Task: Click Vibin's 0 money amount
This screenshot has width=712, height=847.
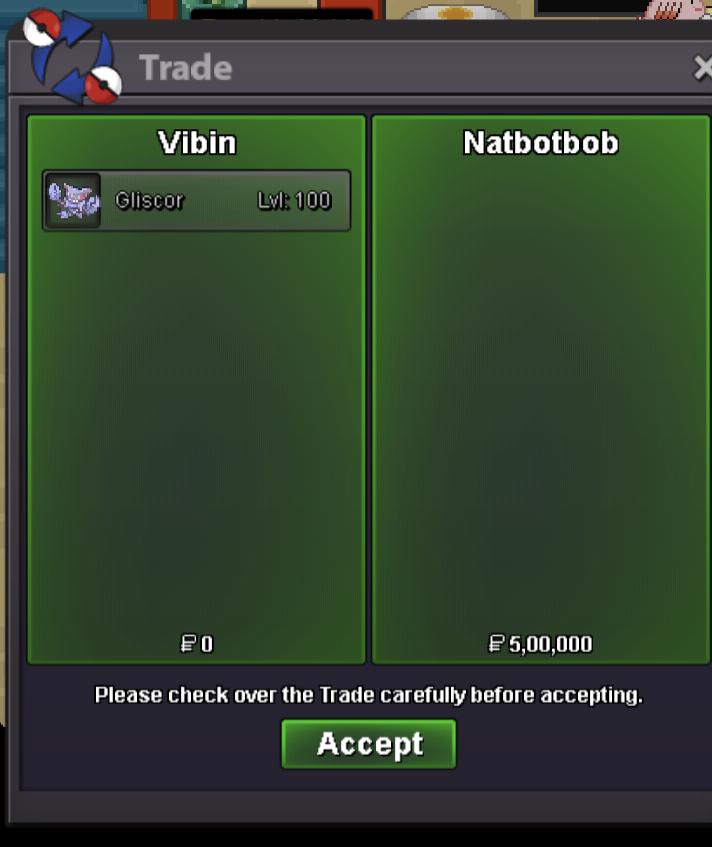Action: [x=207, y=644]
